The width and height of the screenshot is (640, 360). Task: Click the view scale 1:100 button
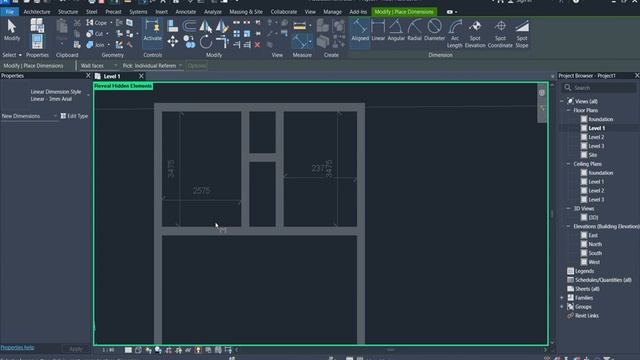point(108,350)
